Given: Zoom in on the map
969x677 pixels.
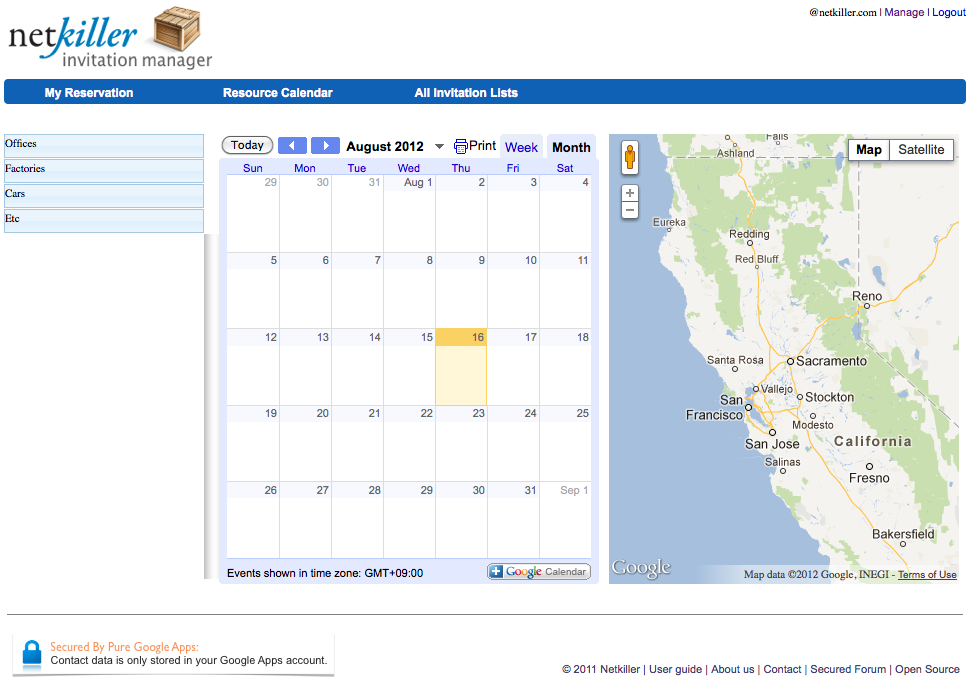Looking at the screenshot, I should (x=630, y=193).
